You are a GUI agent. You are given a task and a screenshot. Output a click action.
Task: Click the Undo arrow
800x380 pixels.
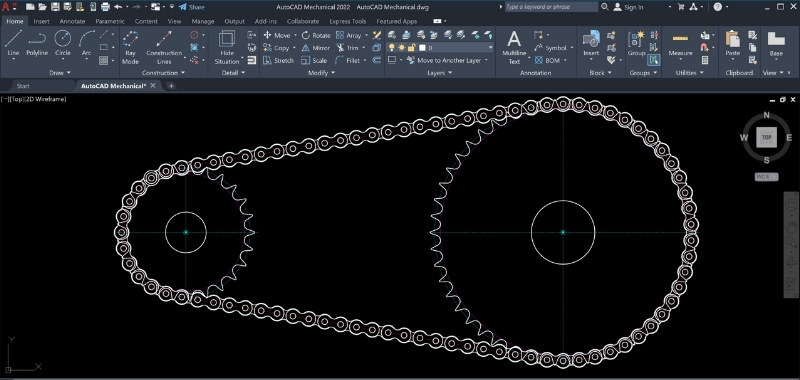(x=118, y=7)
